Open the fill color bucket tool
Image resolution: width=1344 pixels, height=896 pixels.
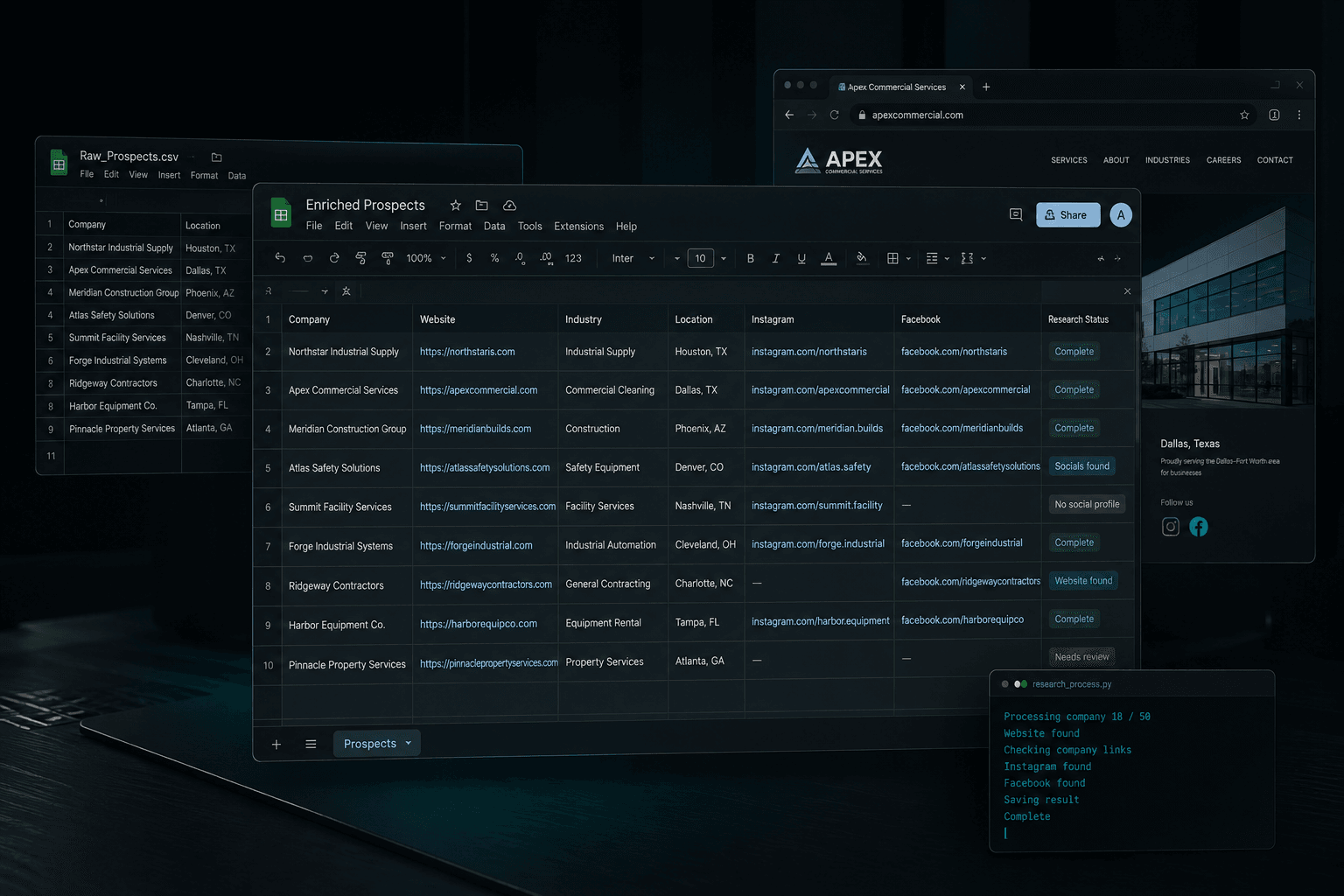coord(862,258)
